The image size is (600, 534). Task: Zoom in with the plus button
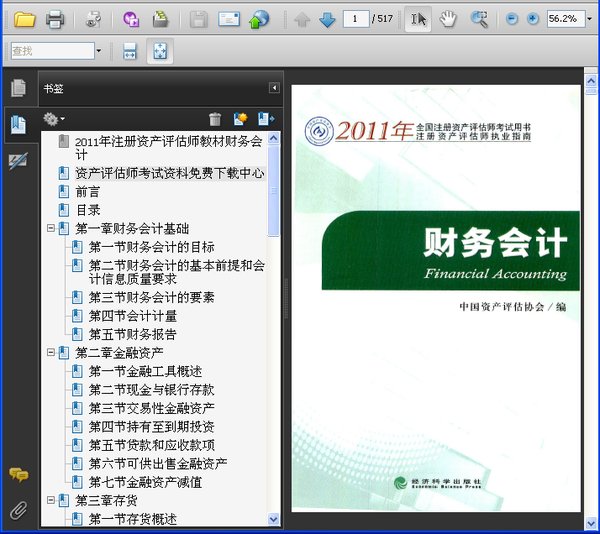pos(533,18)
